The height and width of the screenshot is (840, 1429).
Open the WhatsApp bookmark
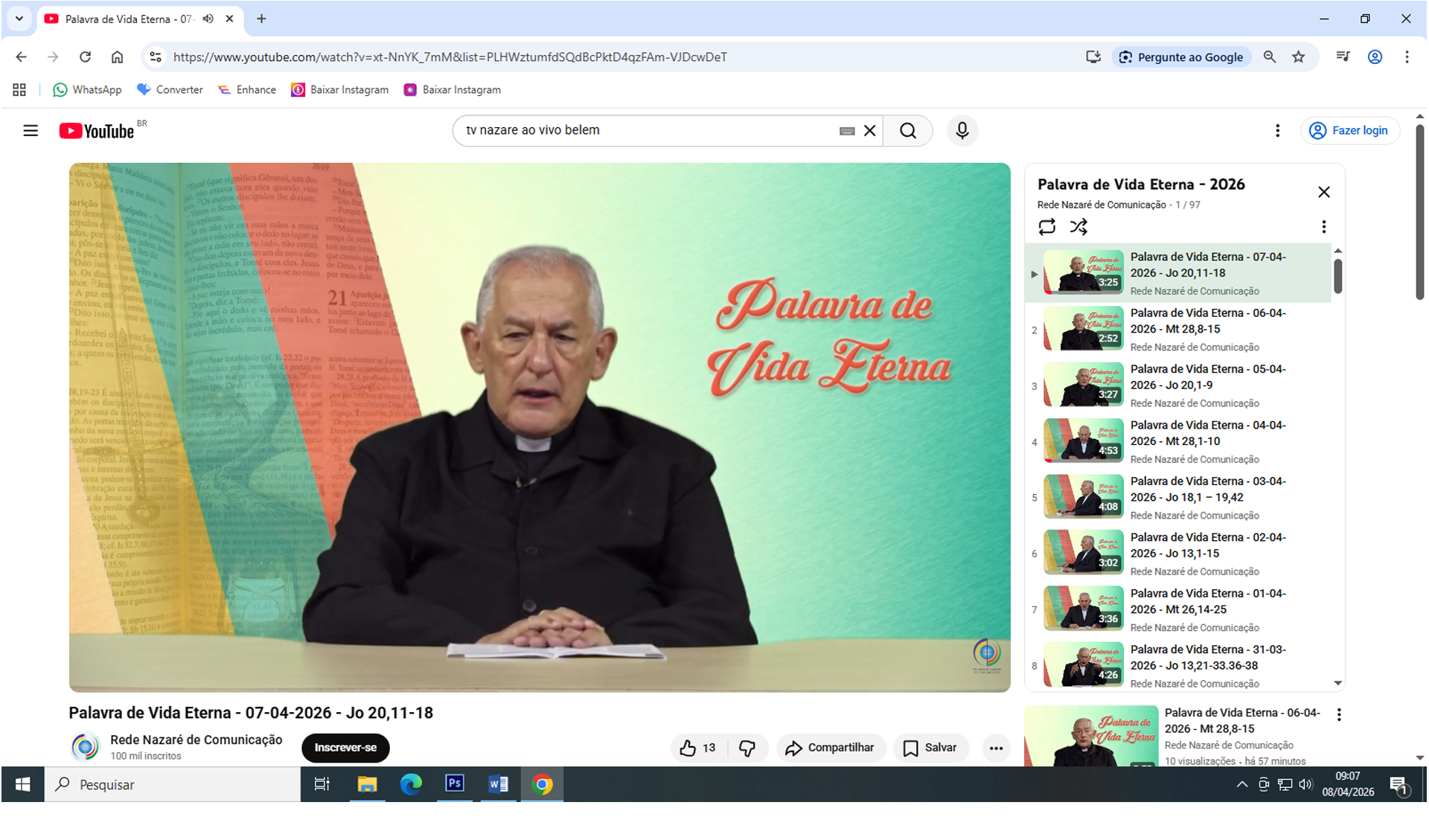click(x=87, y=90)
